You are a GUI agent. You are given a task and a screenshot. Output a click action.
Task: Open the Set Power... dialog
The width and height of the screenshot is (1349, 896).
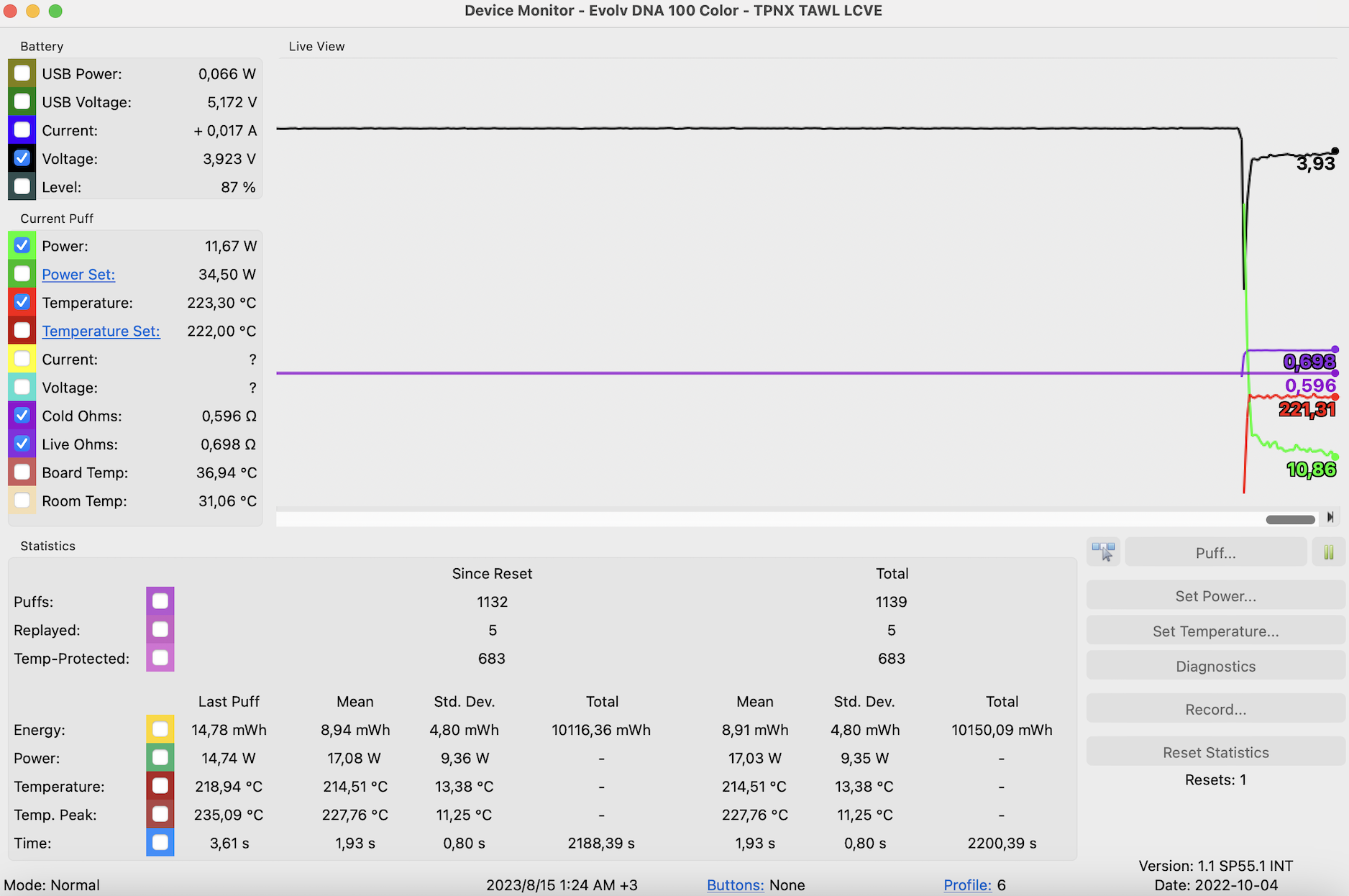(1215, 596)
